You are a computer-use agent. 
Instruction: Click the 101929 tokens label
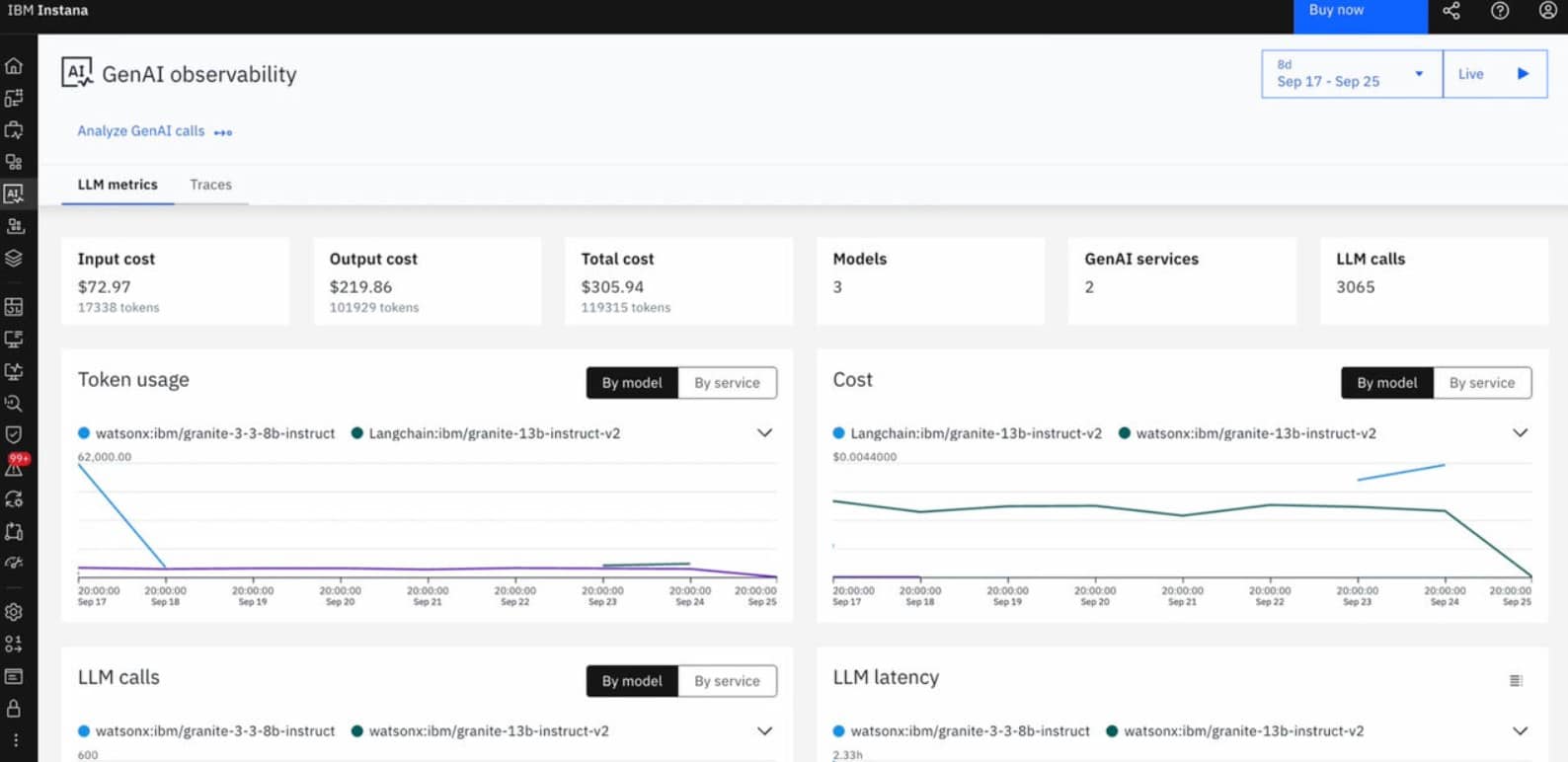coord(374,308)
